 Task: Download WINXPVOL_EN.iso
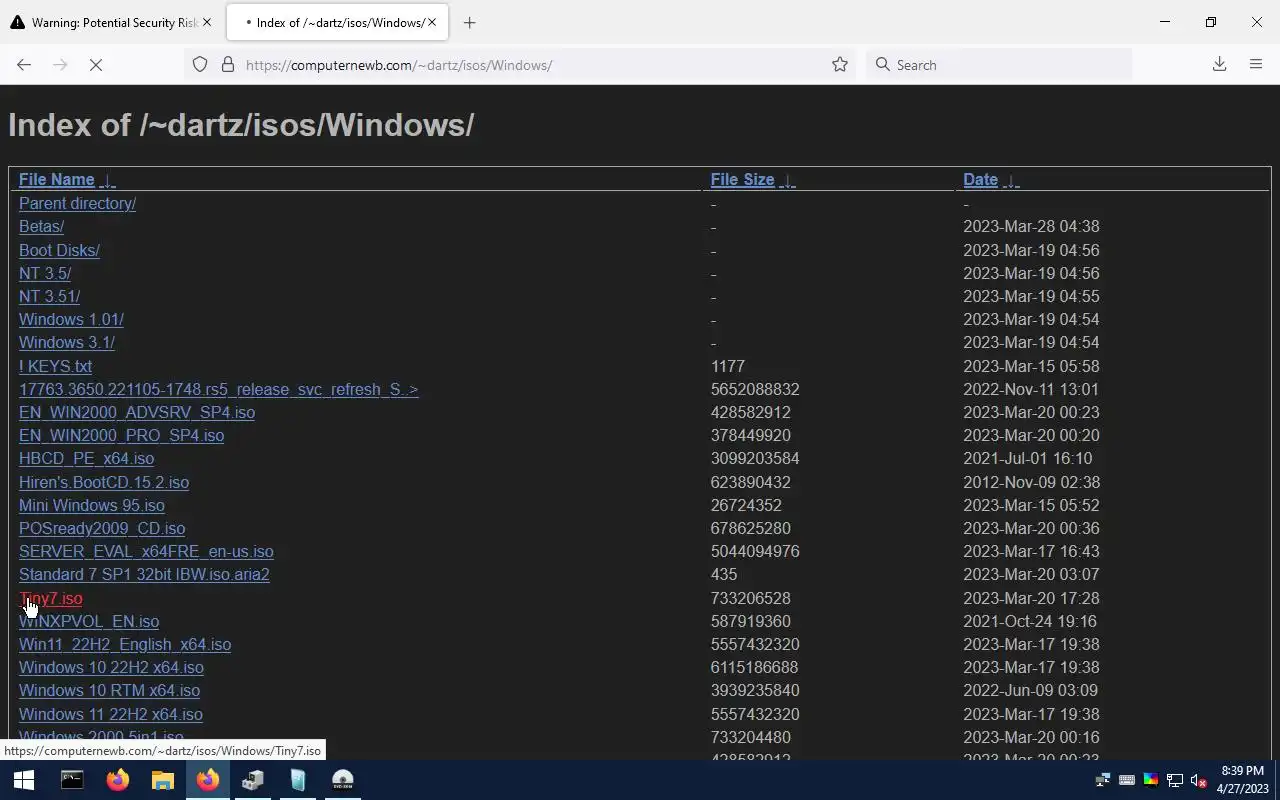(x=89, y=621)
